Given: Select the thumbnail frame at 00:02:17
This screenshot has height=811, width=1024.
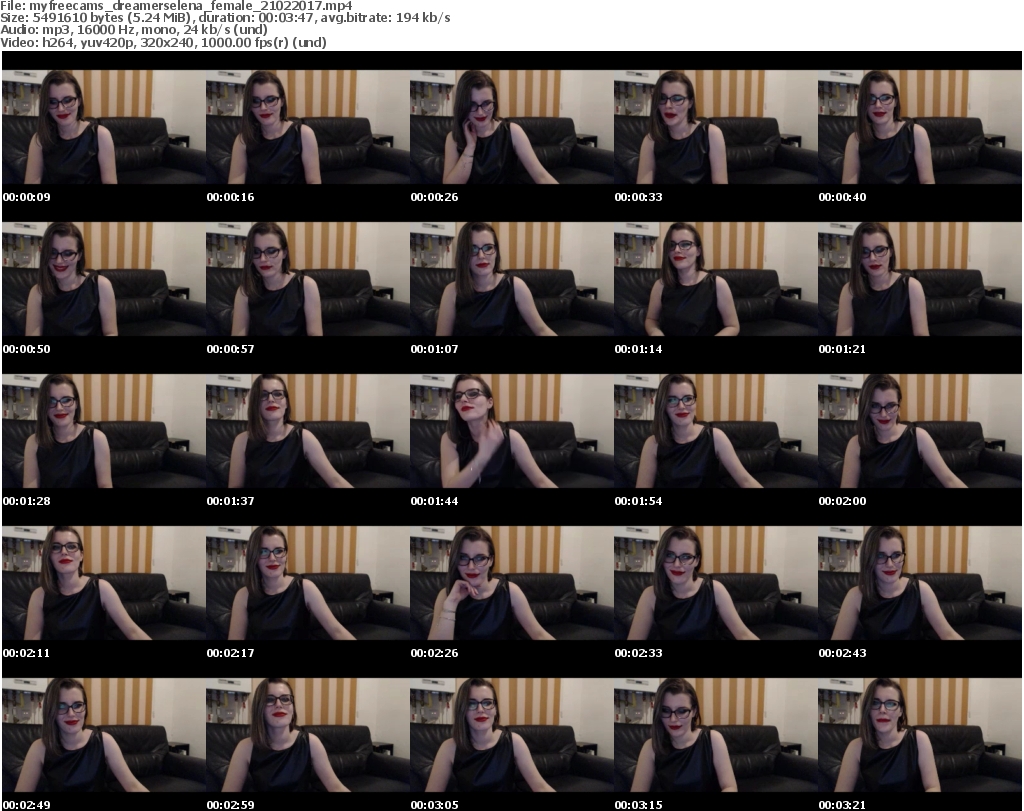Looking at the screenshot, I should (308, 583).
